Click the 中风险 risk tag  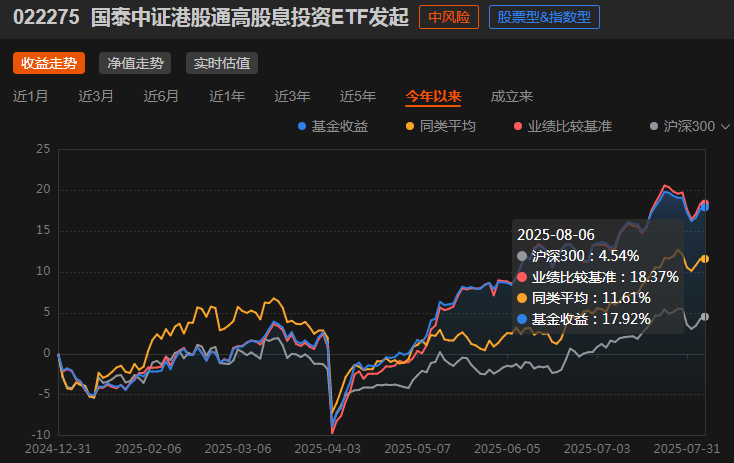click(x=449, y=17)
